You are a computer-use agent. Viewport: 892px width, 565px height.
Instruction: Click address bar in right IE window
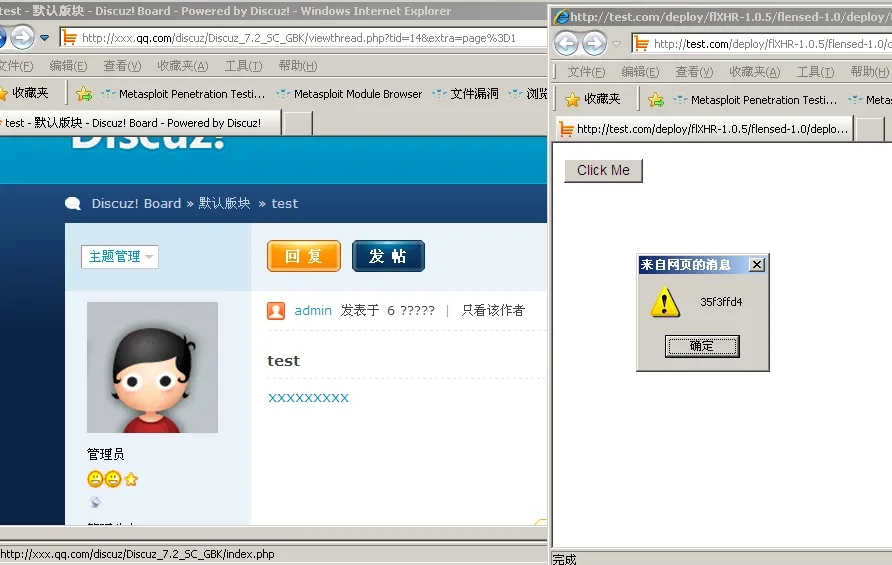(x=762, y=44)
